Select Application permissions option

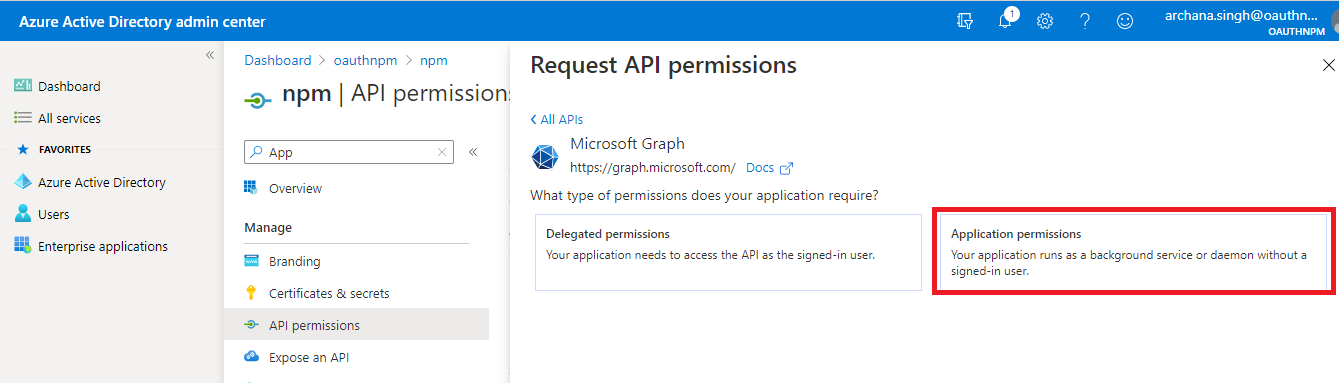1134,252
